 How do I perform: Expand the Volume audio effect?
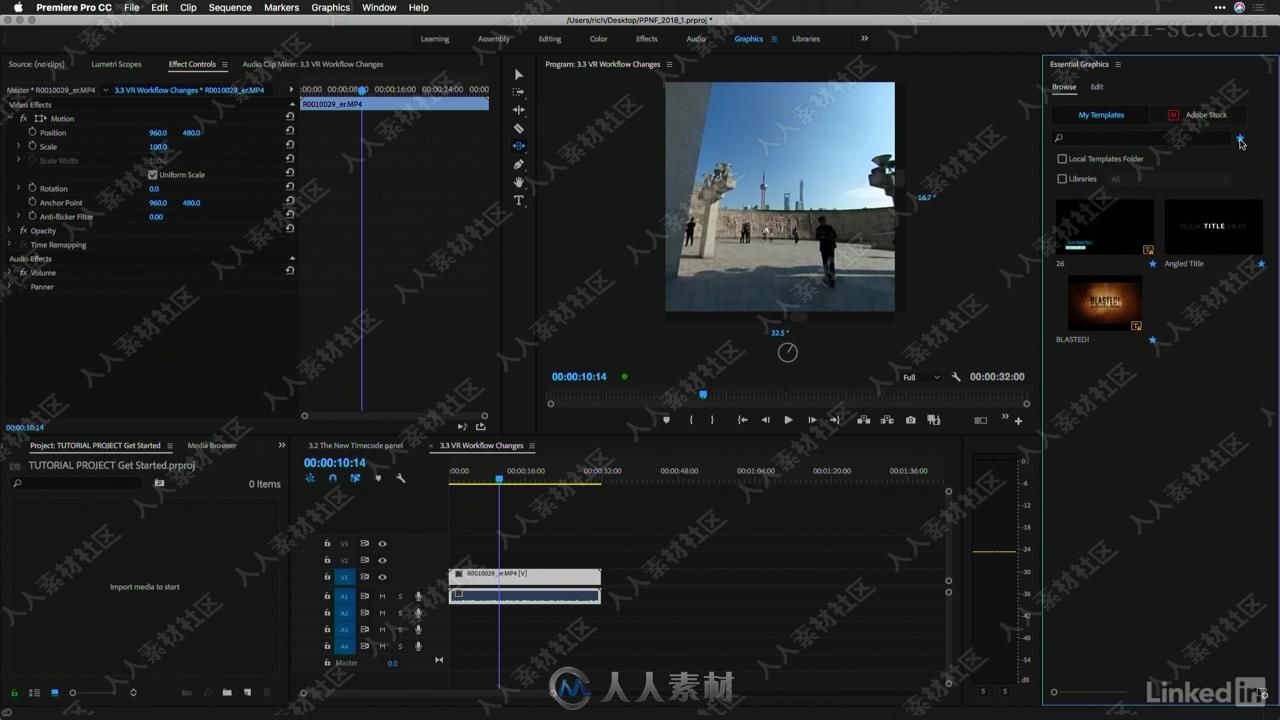pyautogui.click(x=10, y=273)
